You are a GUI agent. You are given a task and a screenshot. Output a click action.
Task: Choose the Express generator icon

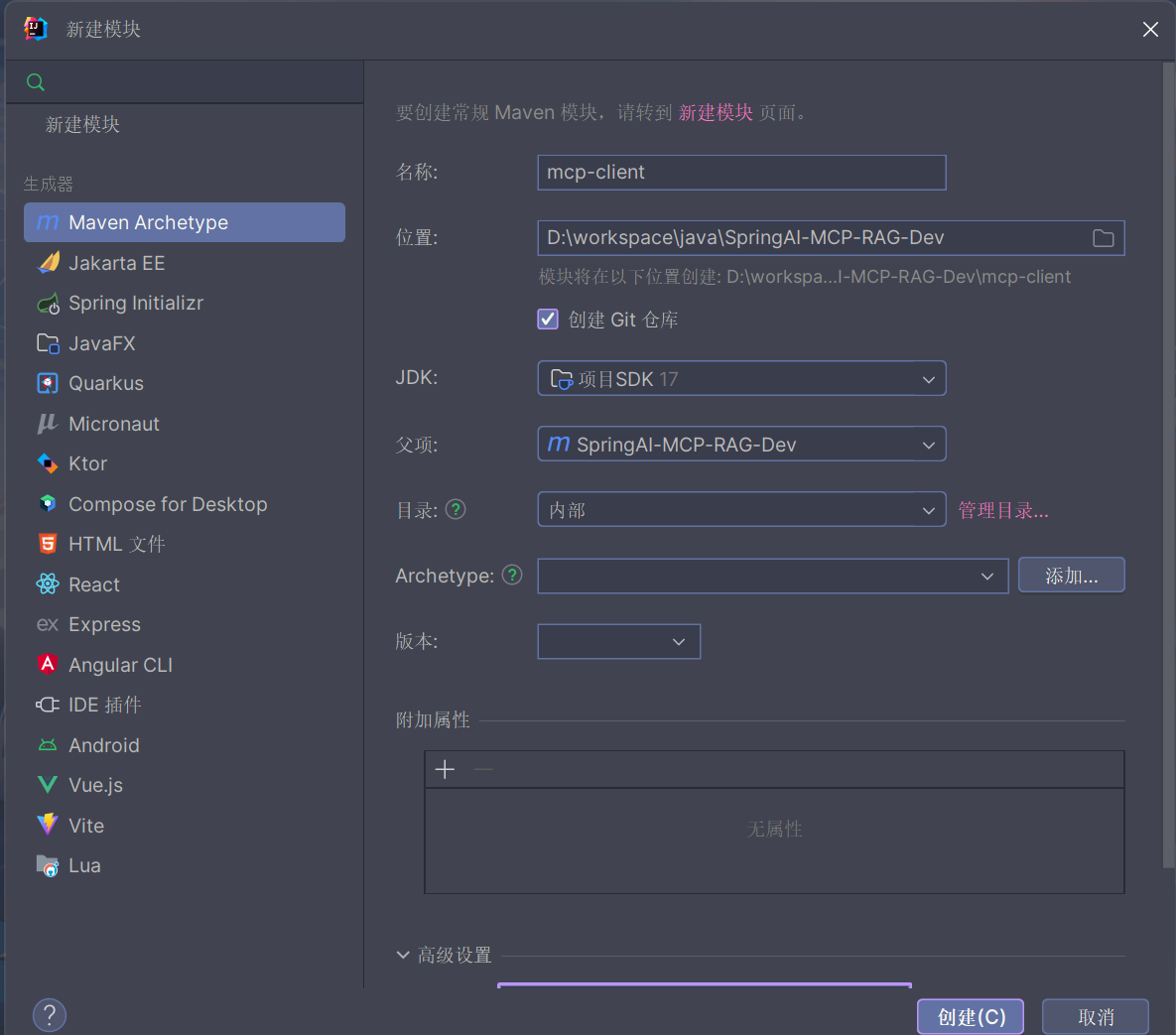(x=48, y=624)
